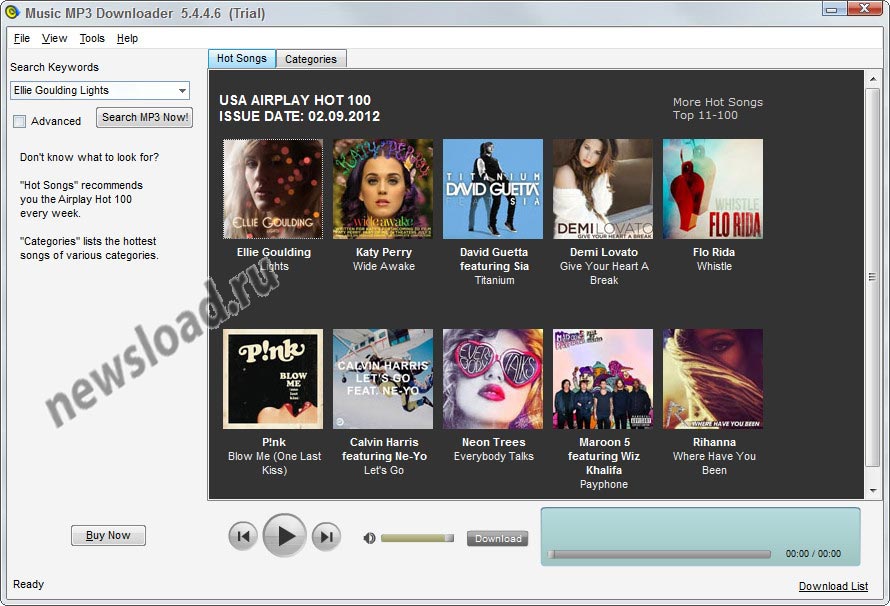Select the David Guetta Titanium cover
Viewport: 890px width, 606px height.
[x=493, y=189]
